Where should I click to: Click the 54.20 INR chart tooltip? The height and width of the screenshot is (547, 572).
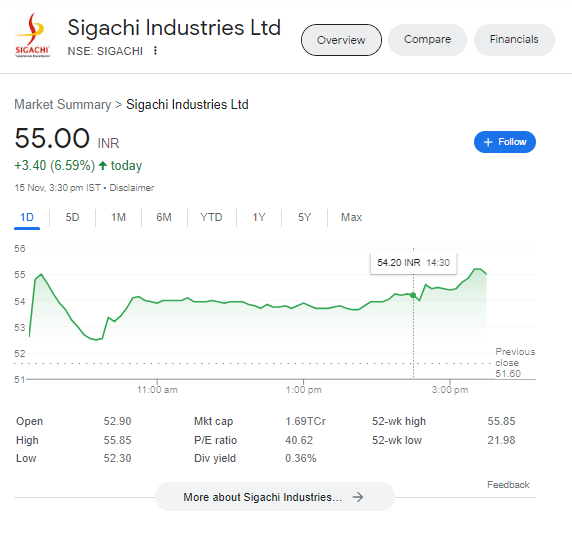pyautogui.click(x=413, y=263)
